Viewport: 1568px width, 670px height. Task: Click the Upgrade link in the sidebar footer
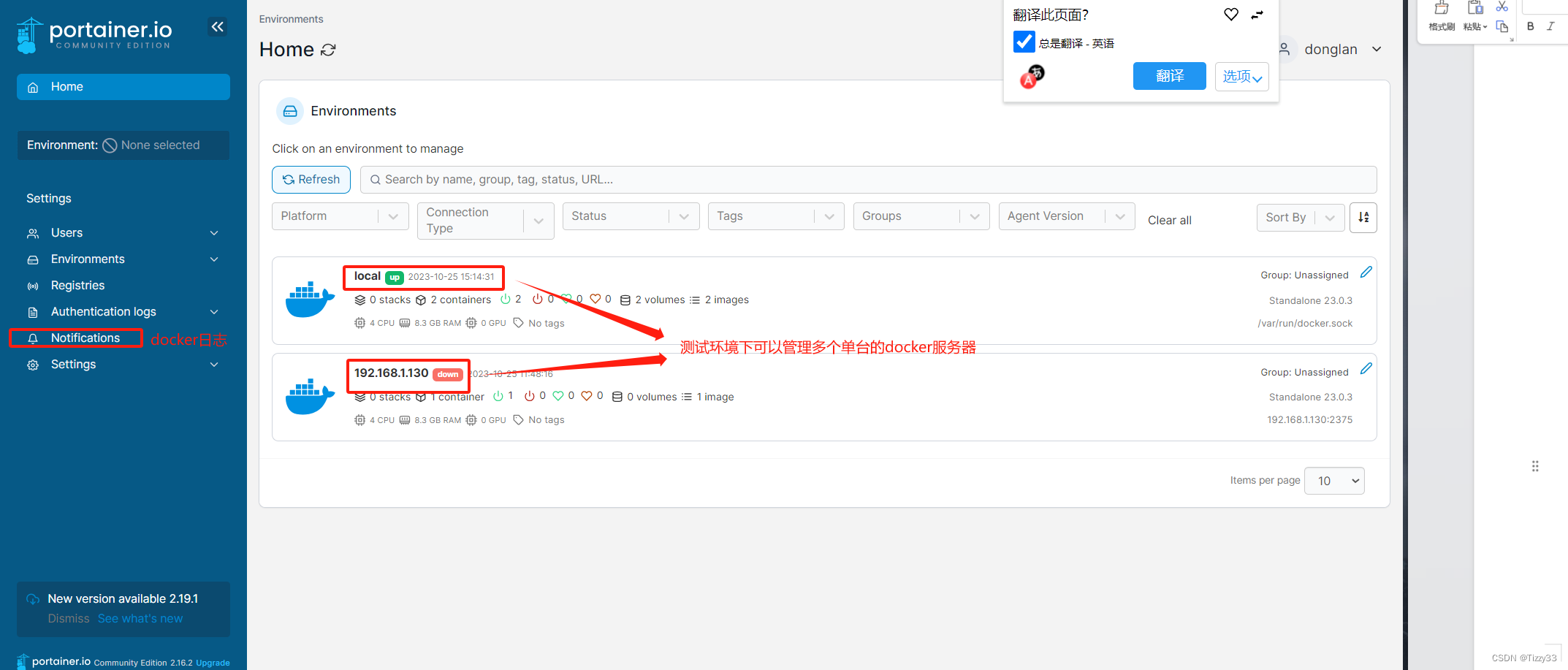pyautogui.click(x=213, y=663)
